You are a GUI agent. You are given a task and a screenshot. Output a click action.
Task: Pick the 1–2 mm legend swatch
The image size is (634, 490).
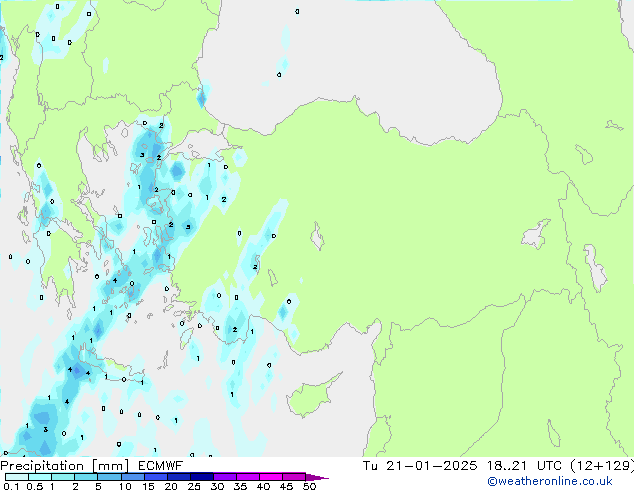click(x=63, y=477)
